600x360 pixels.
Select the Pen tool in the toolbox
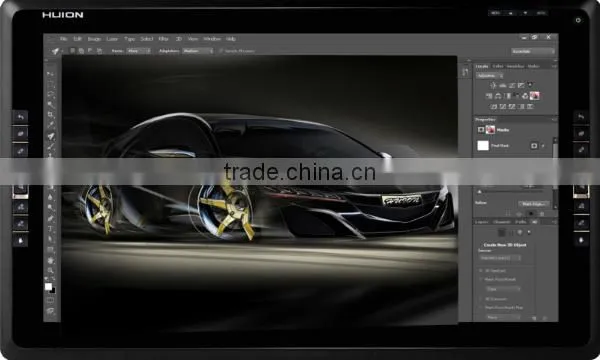coord(50,218)
